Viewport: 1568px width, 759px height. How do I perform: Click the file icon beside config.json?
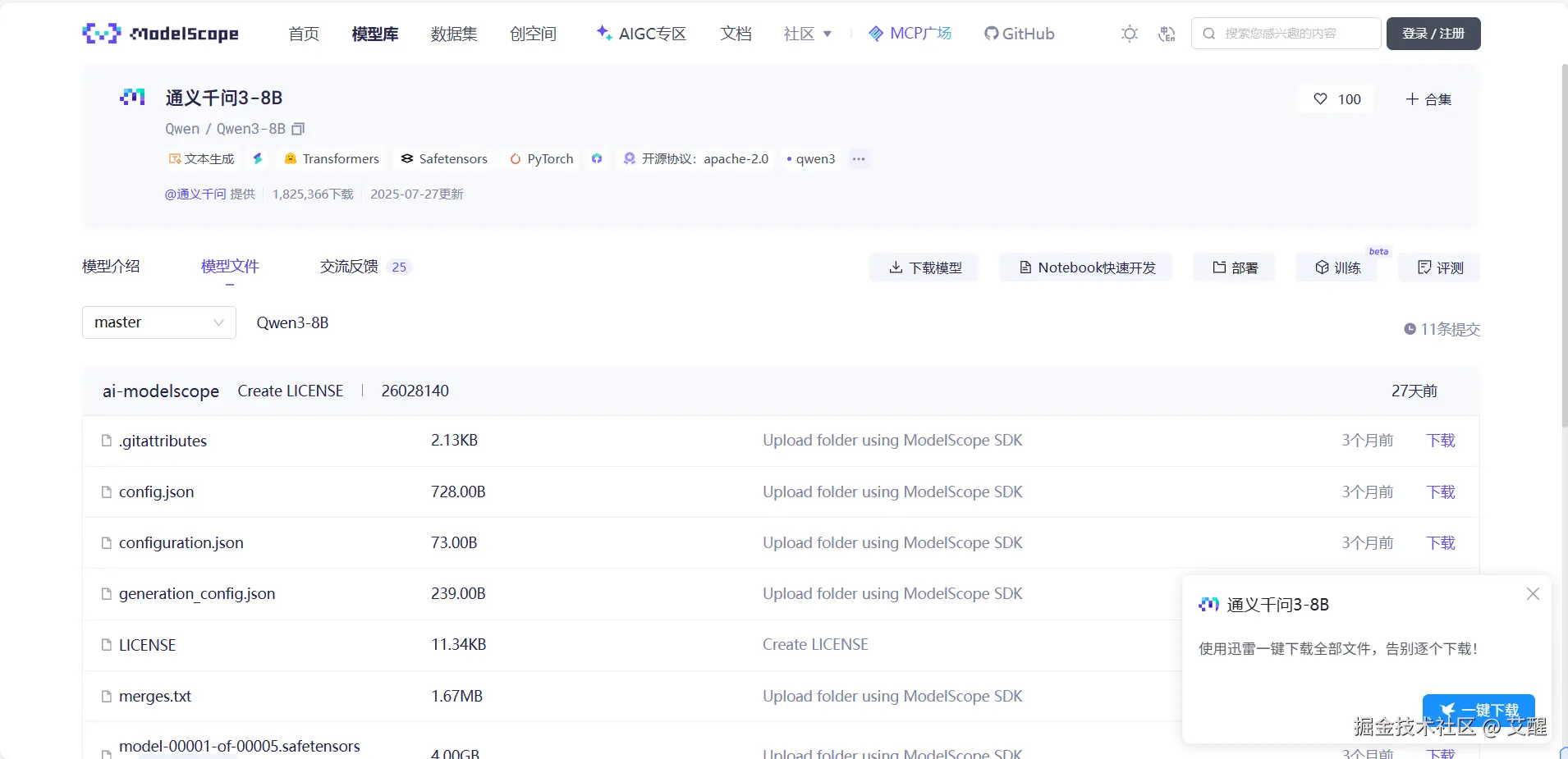pos(106,492)
